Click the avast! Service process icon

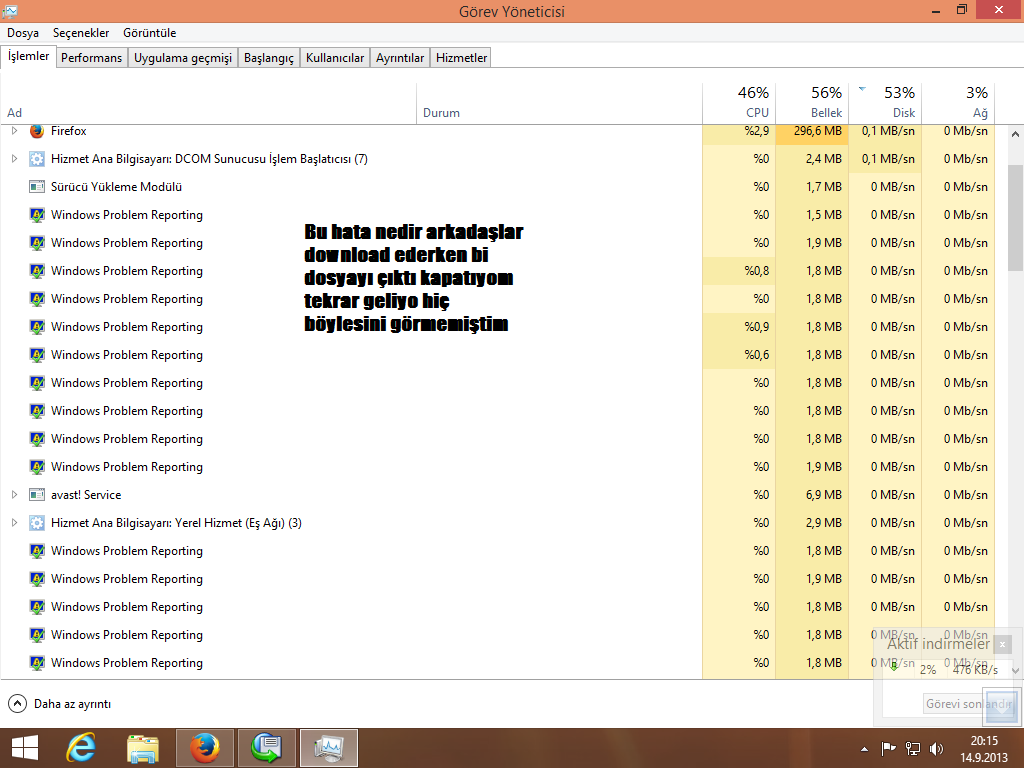pos(37,494)
